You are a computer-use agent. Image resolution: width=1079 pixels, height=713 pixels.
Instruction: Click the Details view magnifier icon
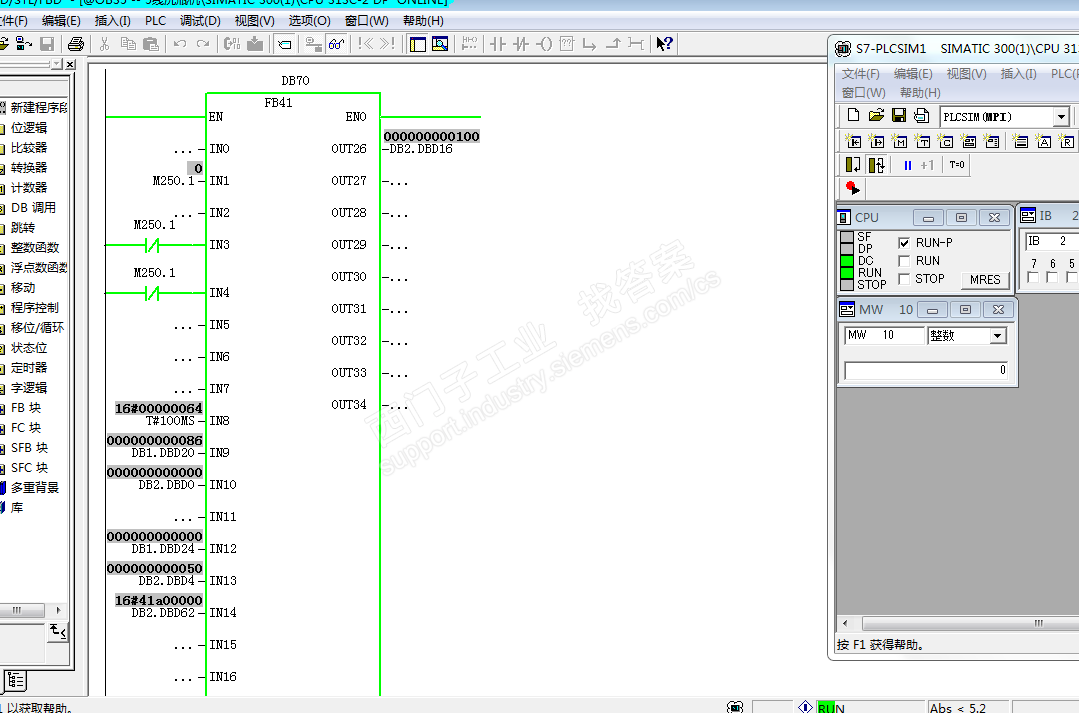[440, 44]
